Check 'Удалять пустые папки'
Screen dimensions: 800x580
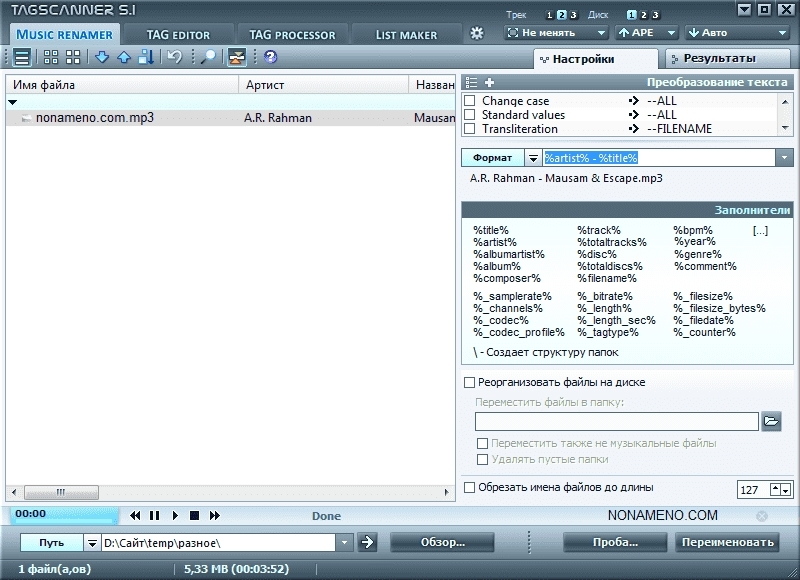[x=482, y=459]
